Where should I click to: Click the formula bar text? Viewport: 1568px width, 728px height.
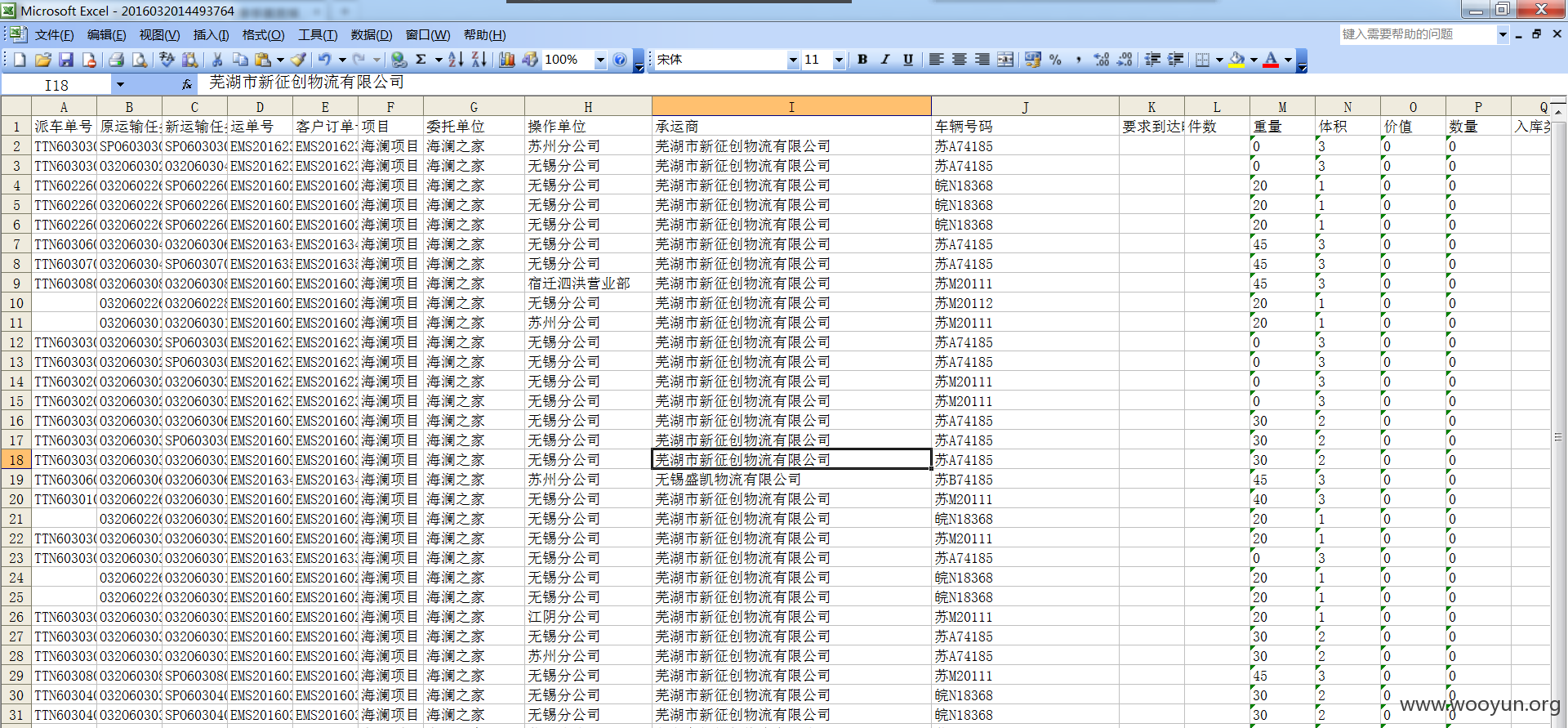[x=306, y=83]
